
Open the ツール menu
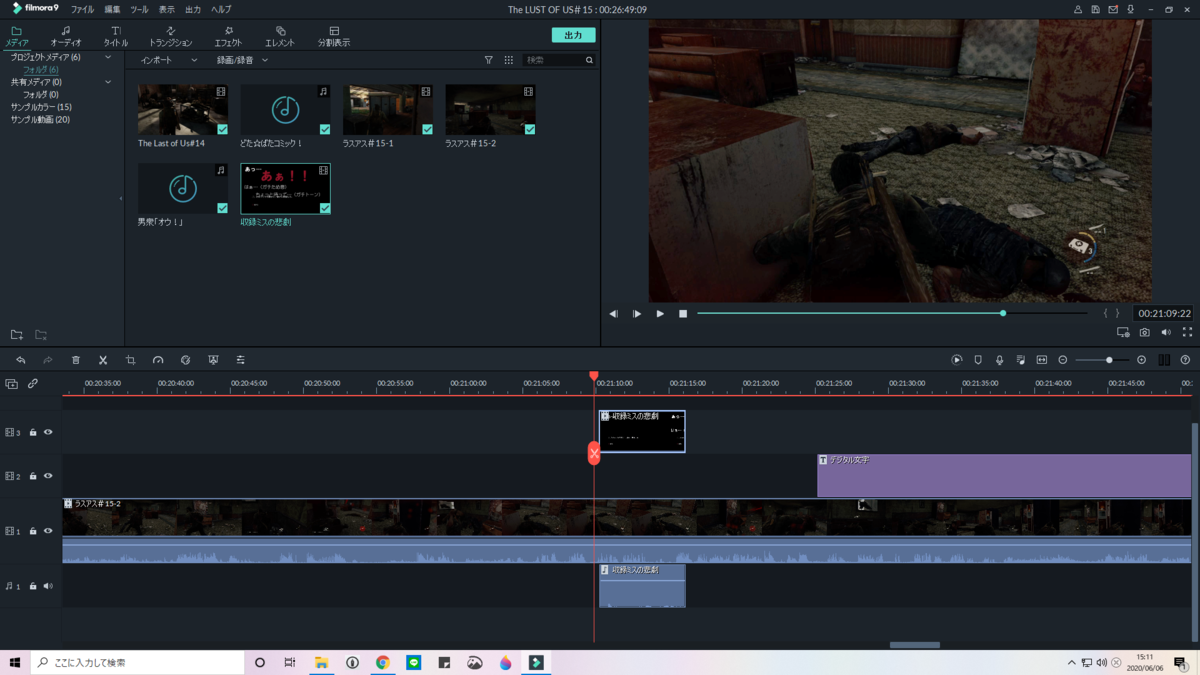[139, 9]
